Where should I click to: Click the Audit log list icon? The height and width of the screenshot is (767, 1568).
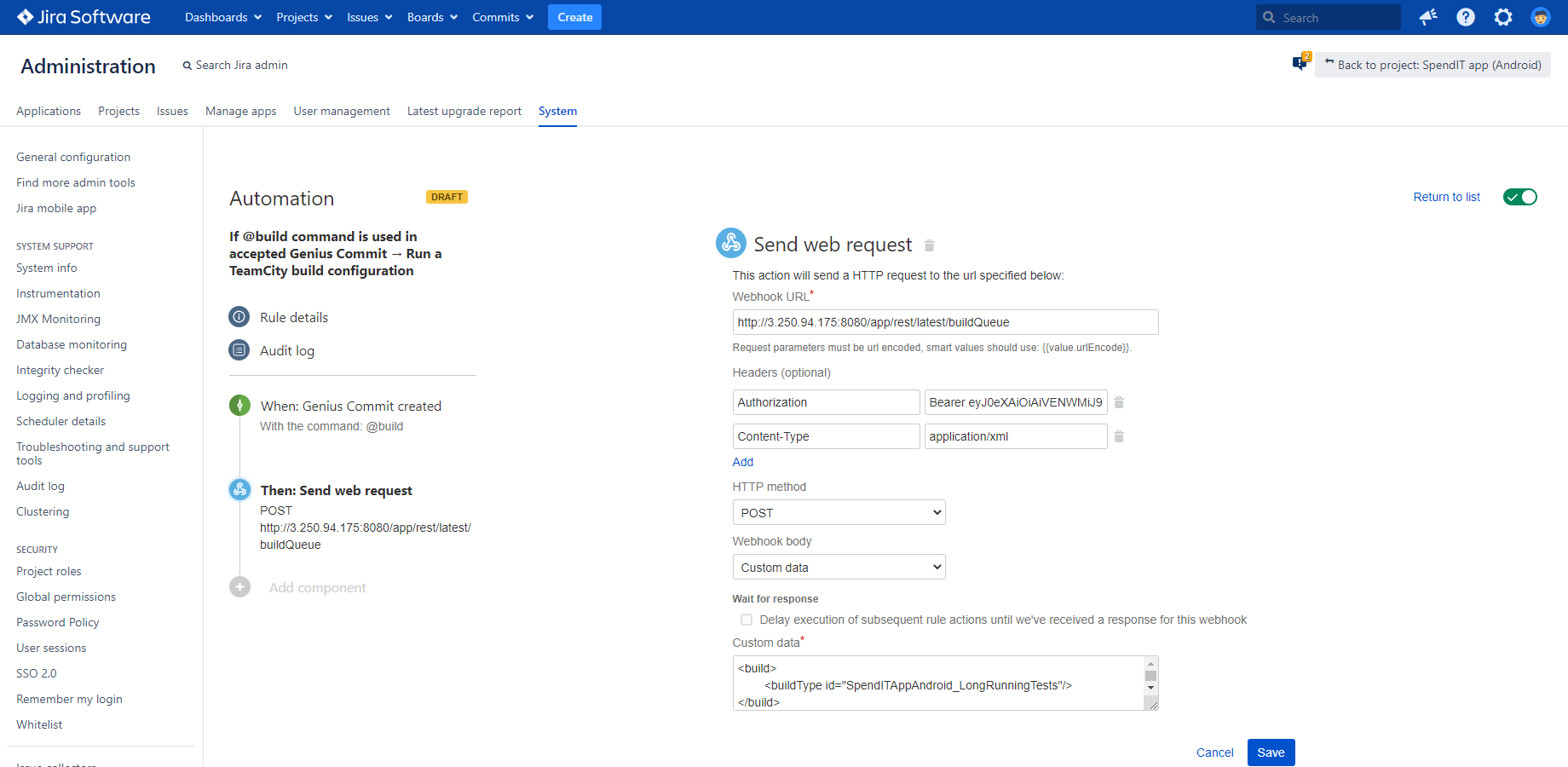click(x=239, y=350)
